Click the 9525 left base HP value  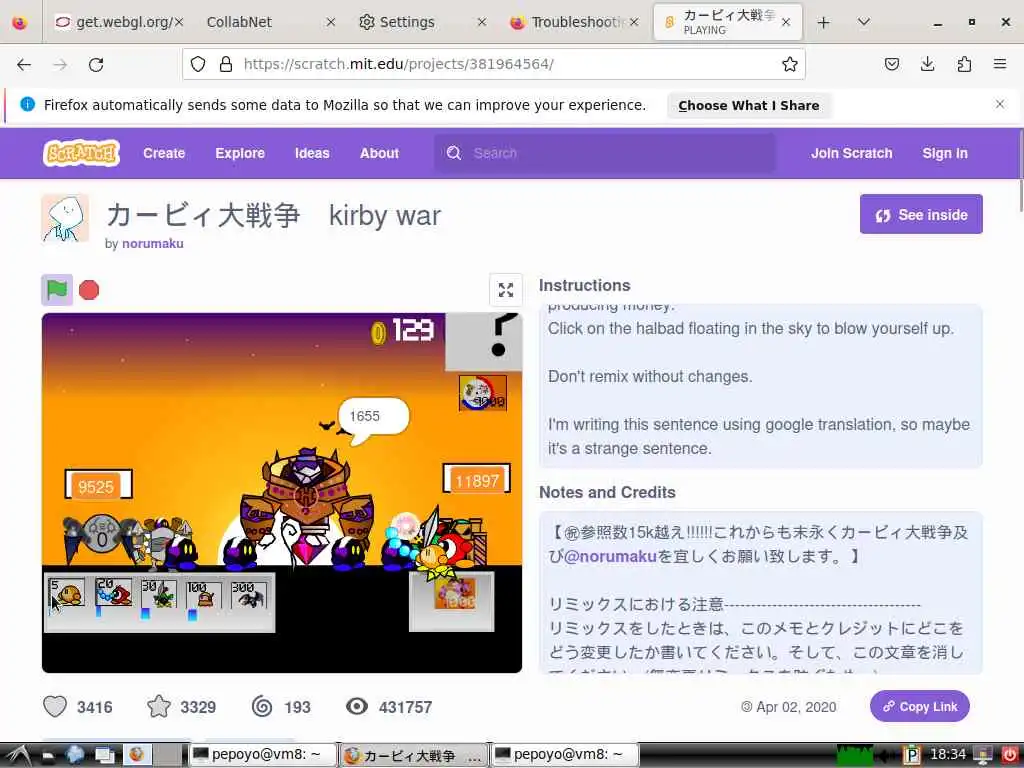point(97,485)
